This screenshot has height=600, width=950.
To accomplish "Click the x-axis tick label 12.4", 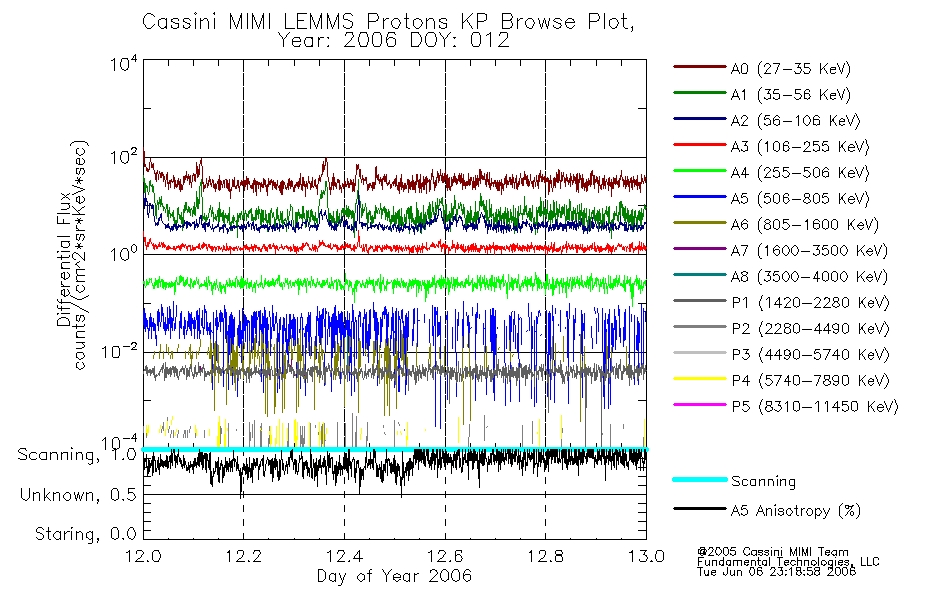I will click(x=344, y=556).
